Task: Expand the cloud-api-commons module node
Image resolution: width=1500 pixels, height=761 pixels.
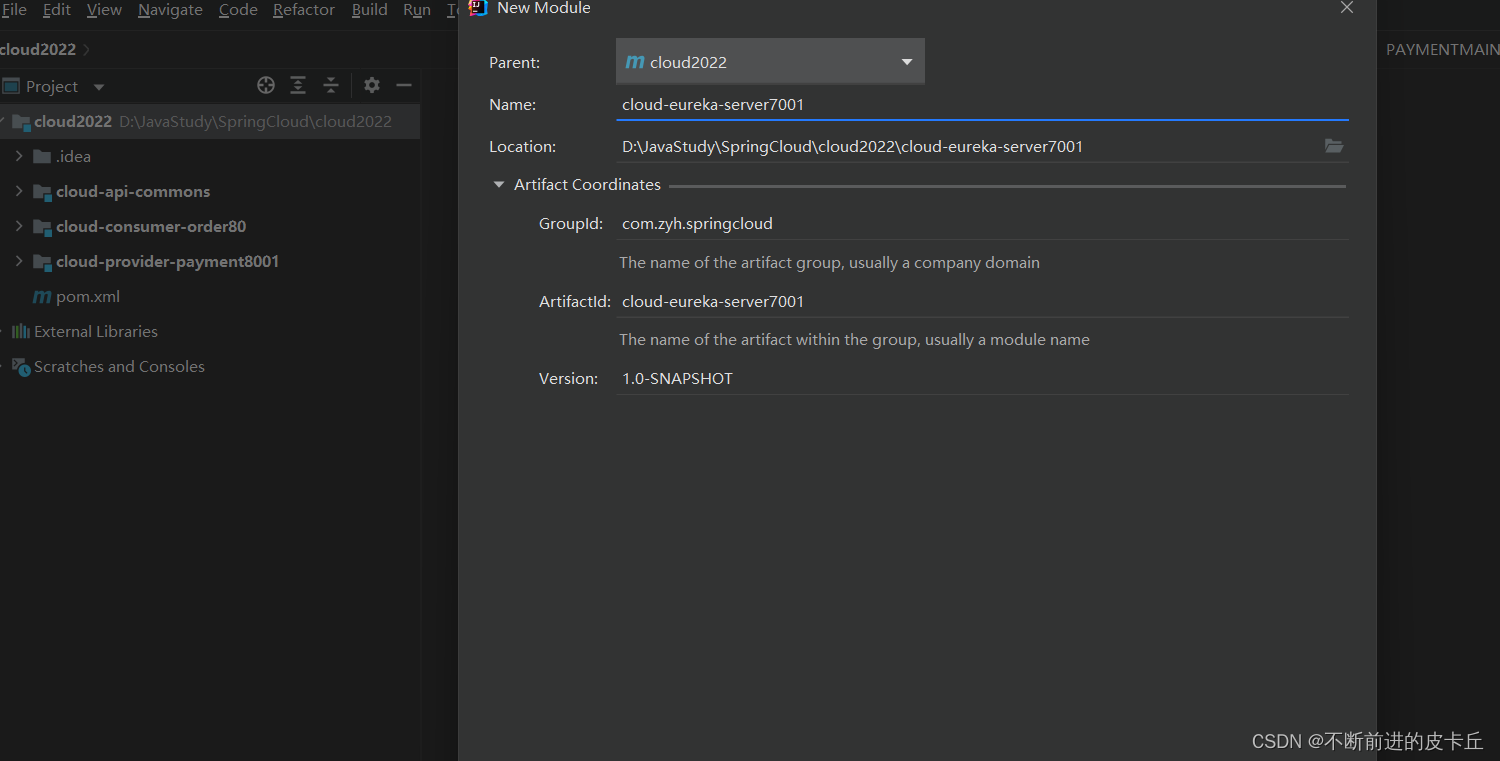Action: tap(19, 192)
